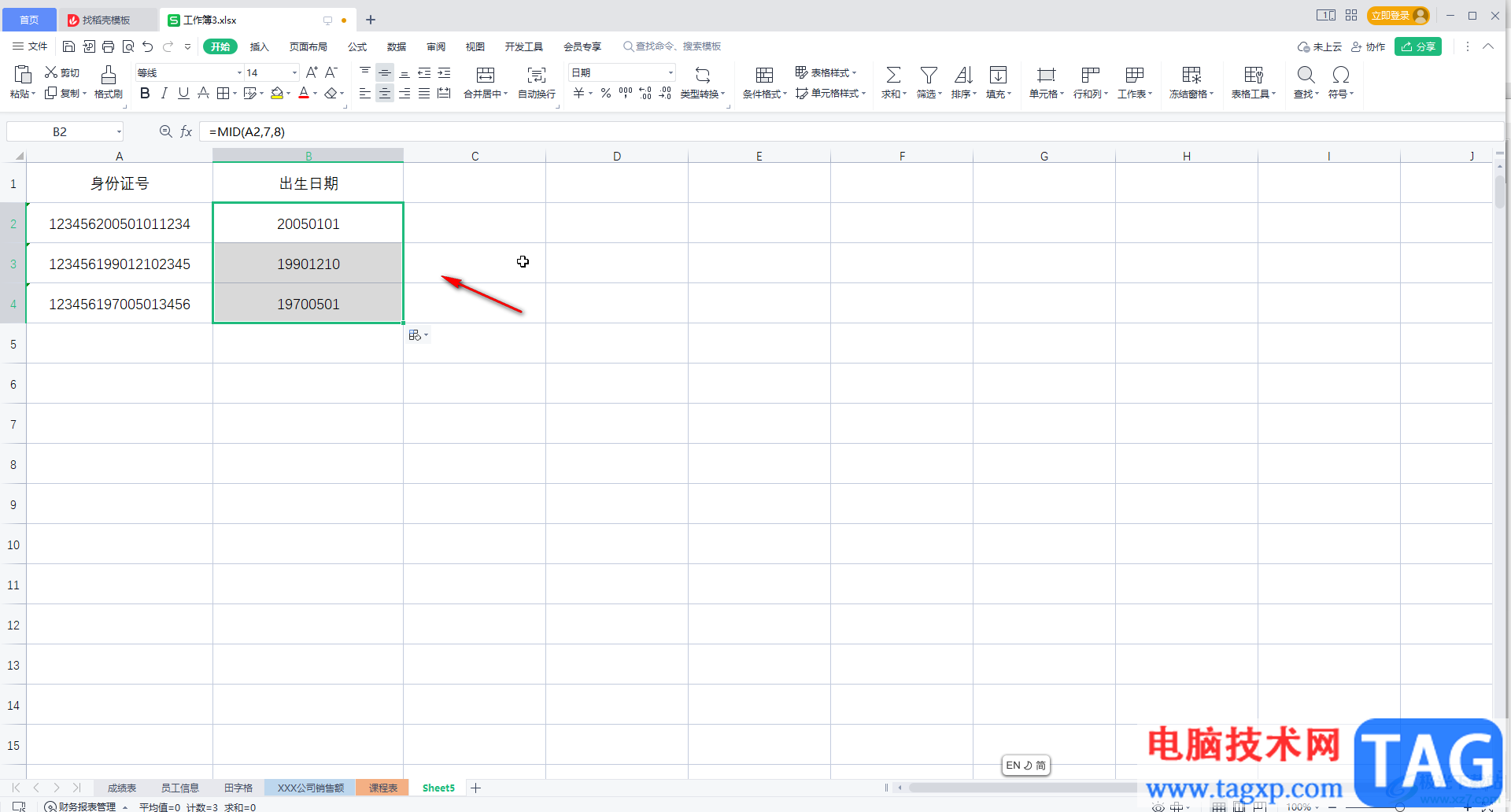1511x812 pixels.
Task: Click the Print icon in quick toolbar
Action: pos(109,46)
